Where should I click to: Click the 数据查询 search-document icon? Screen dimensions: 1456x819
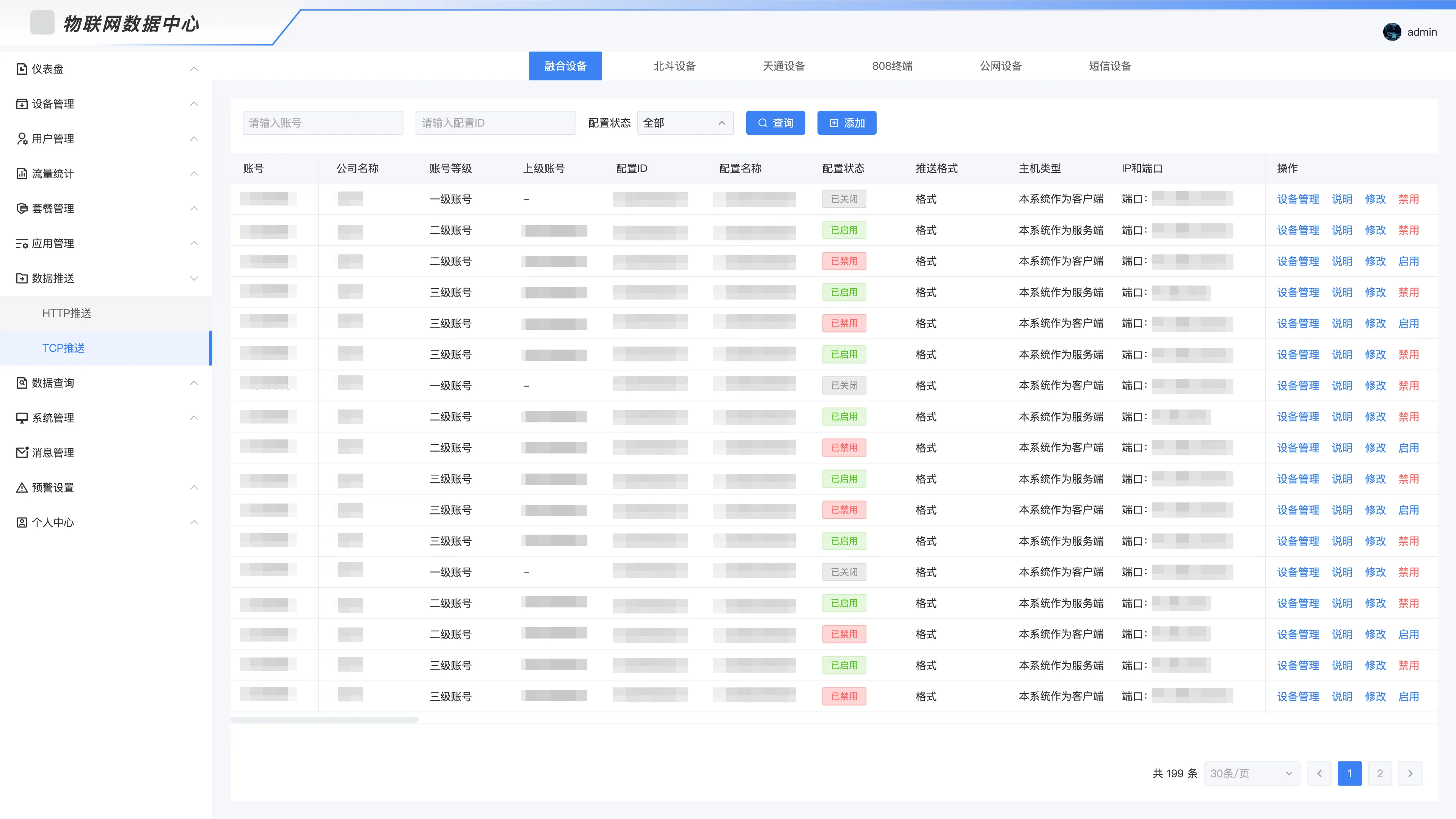click(x=22, y=383)
